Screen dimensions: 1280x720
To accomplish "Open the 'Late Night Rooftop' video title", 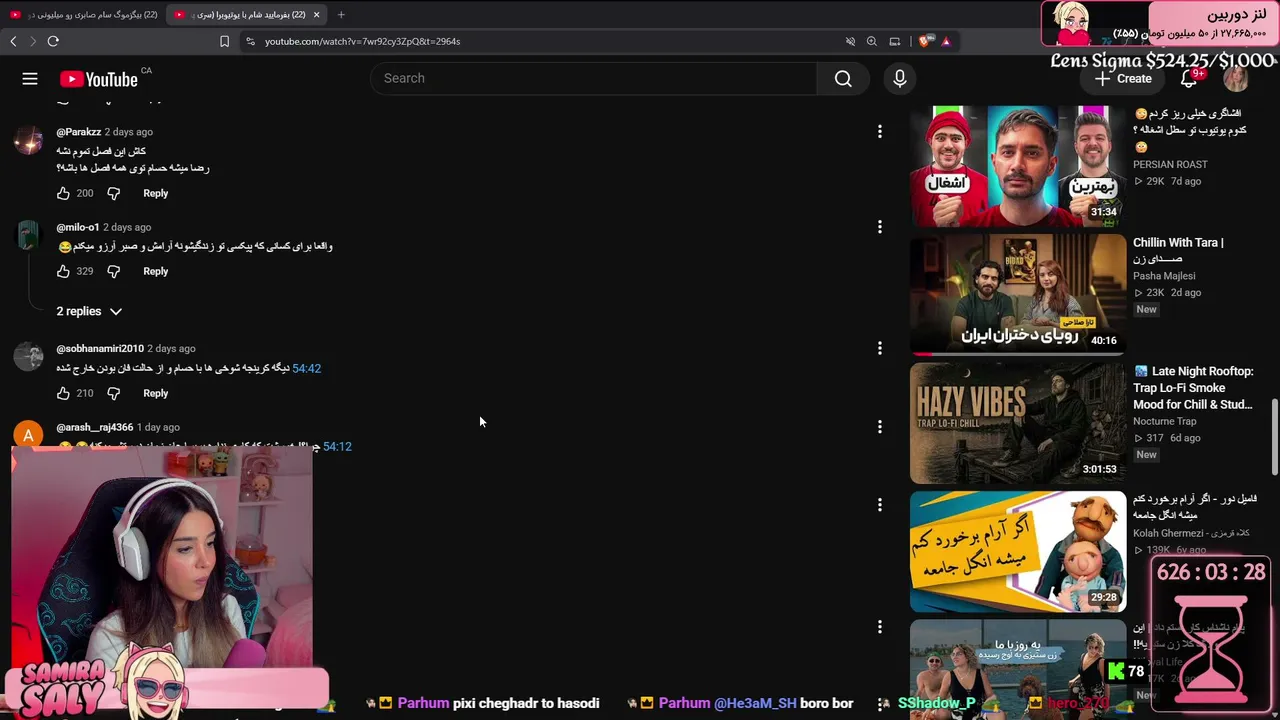I will click(x=1193, y=388).
